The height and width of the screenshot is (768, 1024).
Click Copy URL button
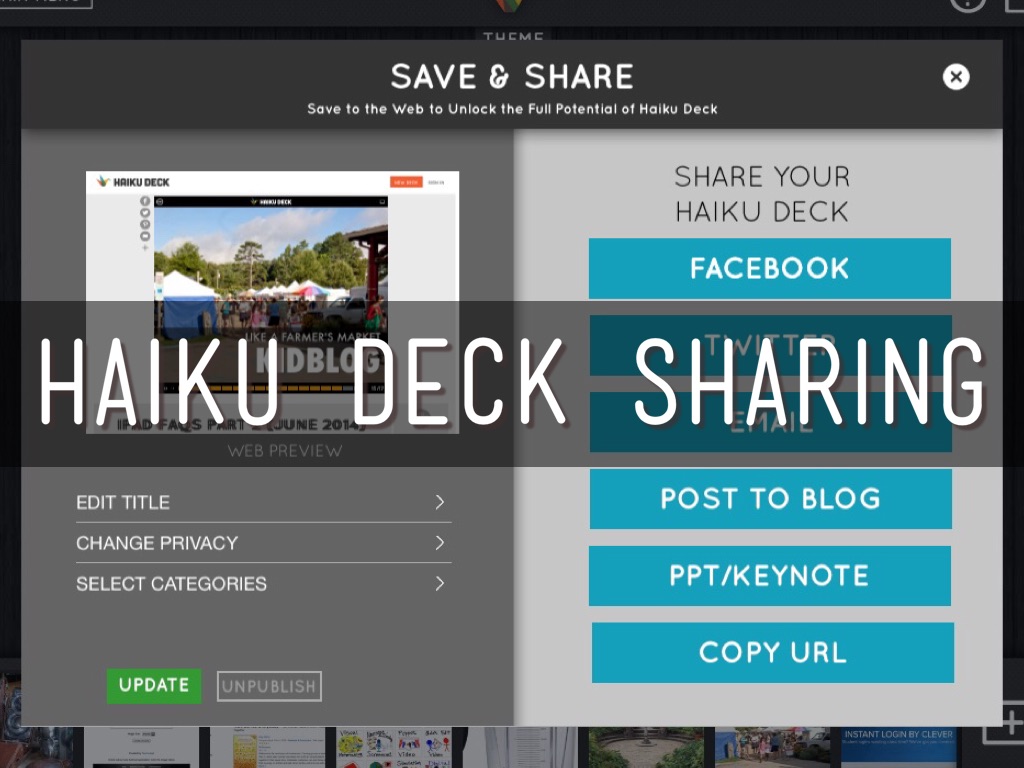(x=773, y=652)
